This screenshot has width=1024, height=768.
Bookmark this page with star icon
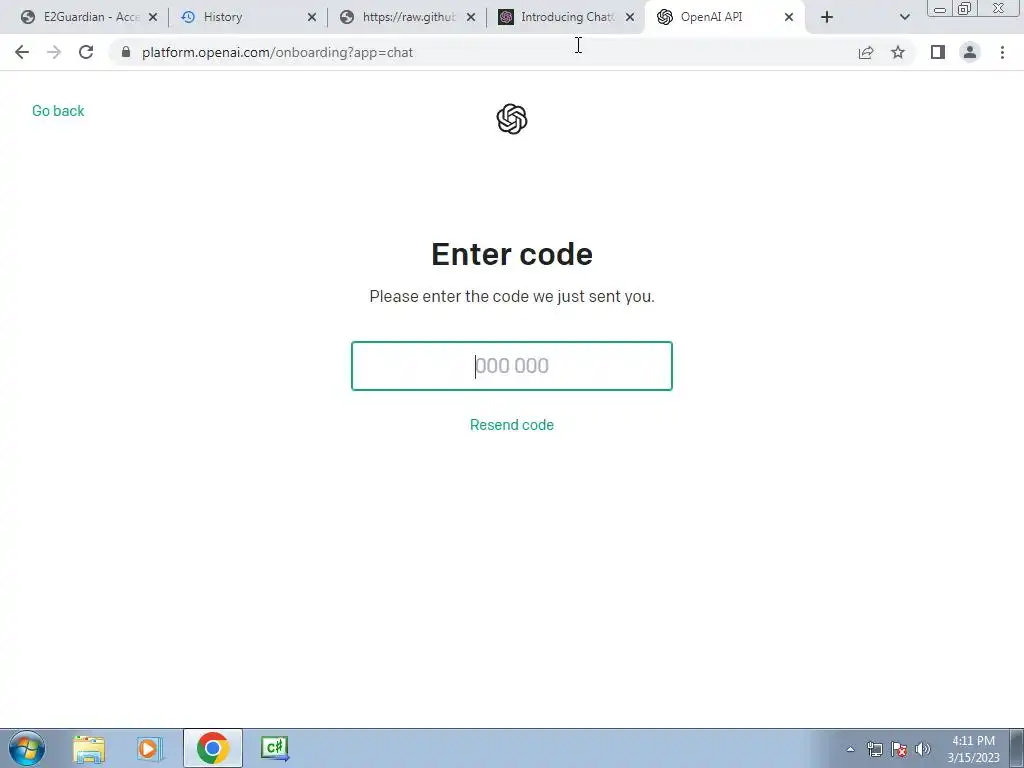pos(898,52)
